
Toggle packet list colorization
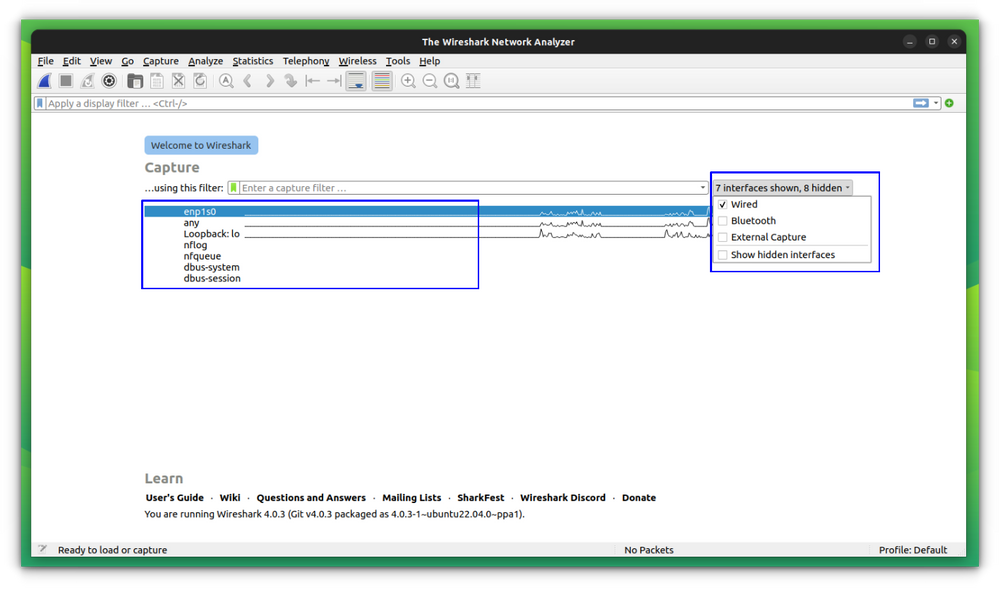pos(381,80)
